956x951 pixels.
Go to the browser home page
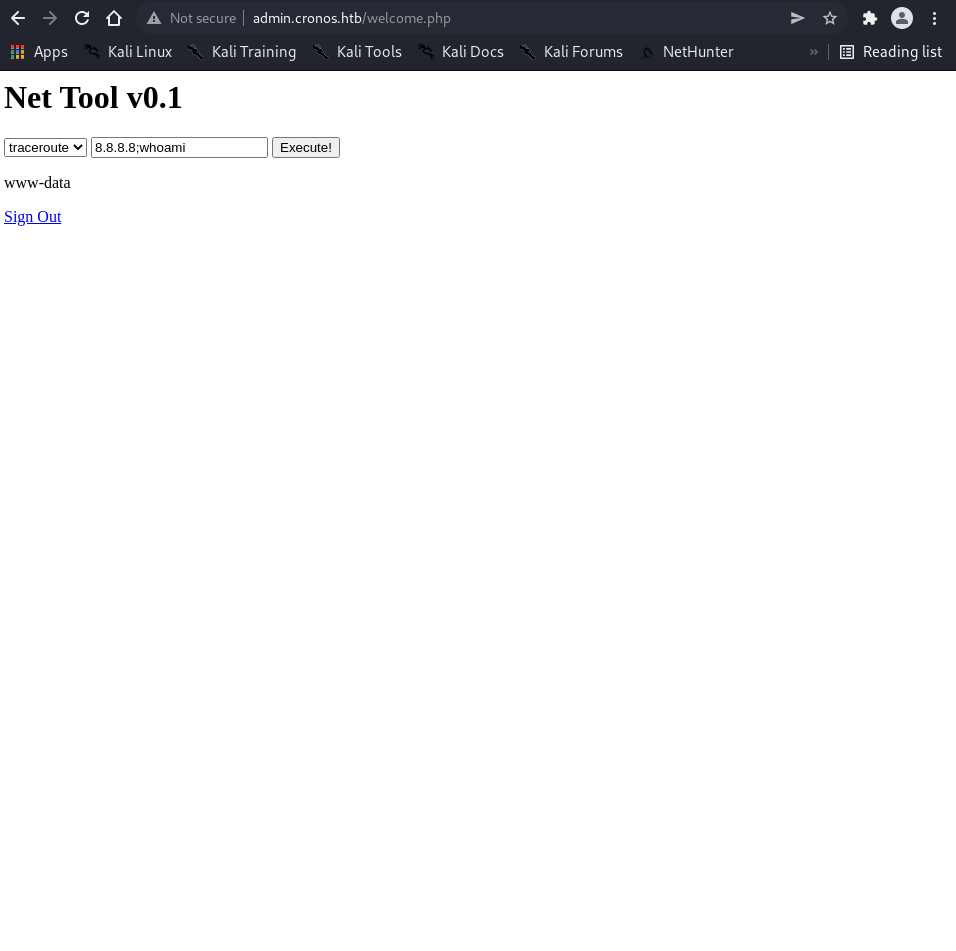(x=114, y=18)
